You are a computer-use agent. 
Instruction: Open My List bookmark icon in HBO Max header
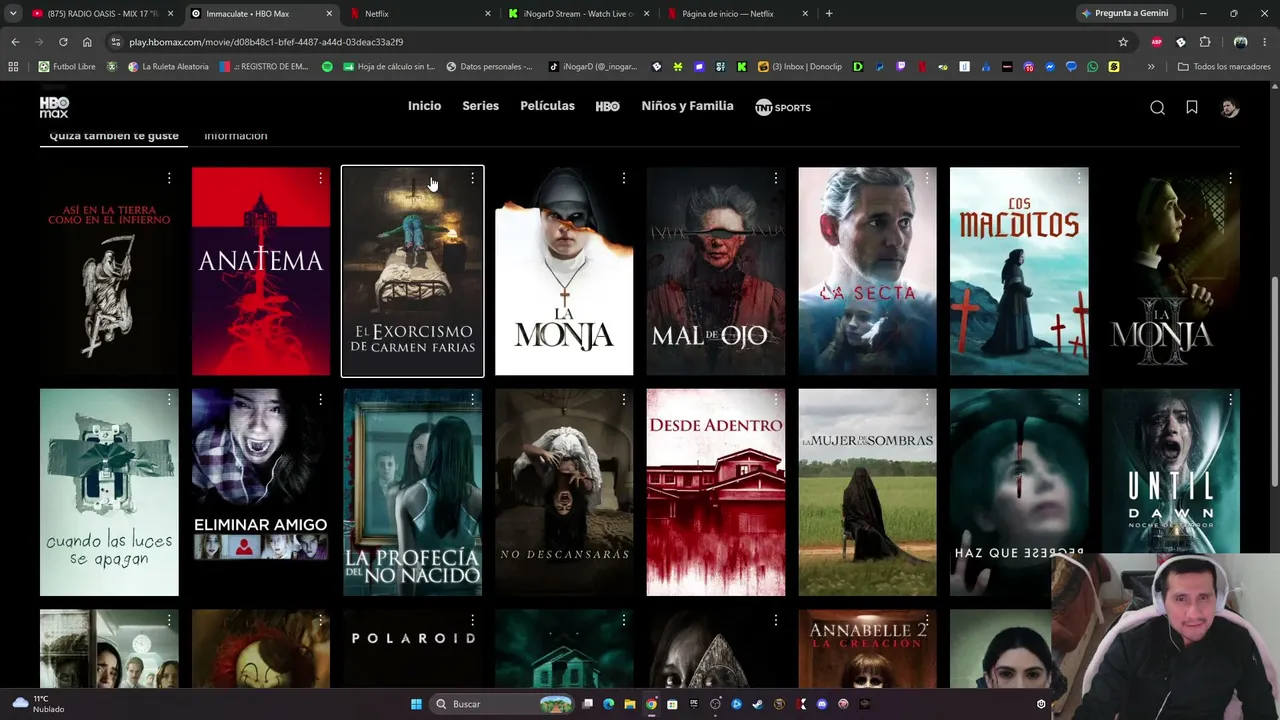click(1192, 107)
